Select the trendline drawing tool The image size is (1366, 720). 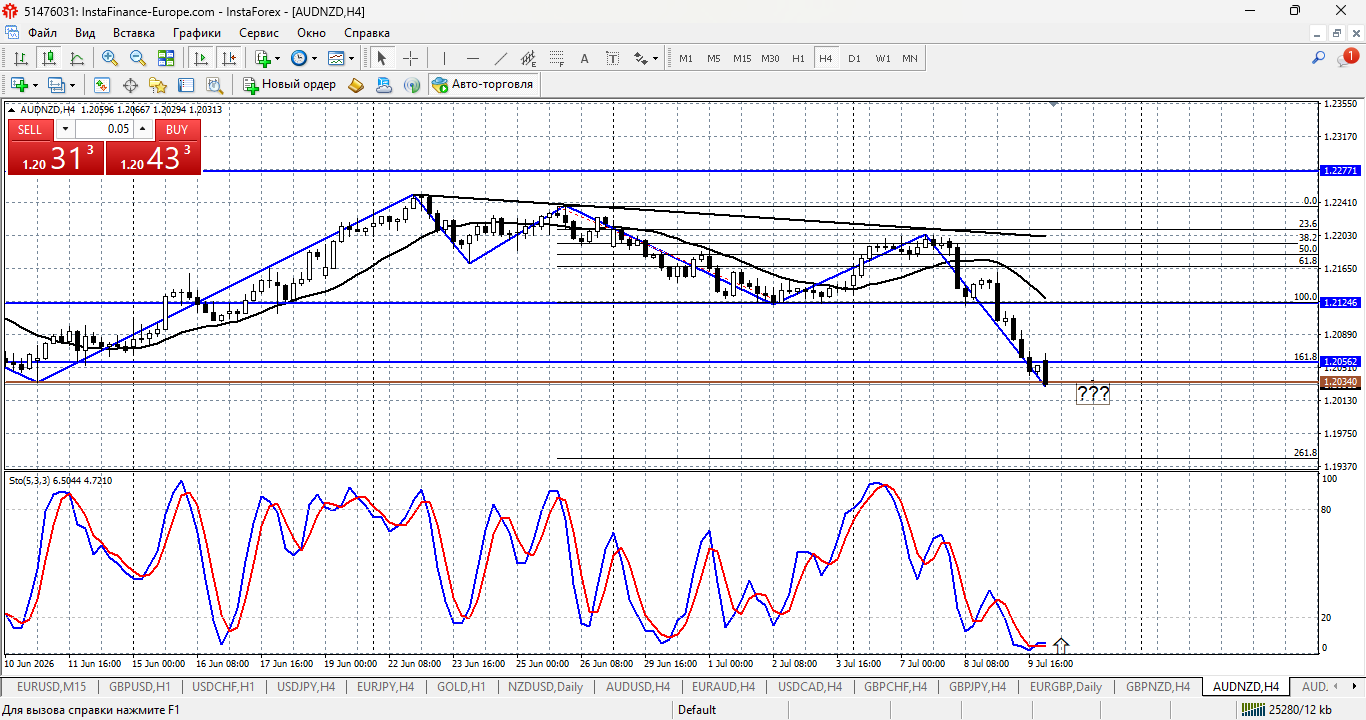[x=501, y=58]
